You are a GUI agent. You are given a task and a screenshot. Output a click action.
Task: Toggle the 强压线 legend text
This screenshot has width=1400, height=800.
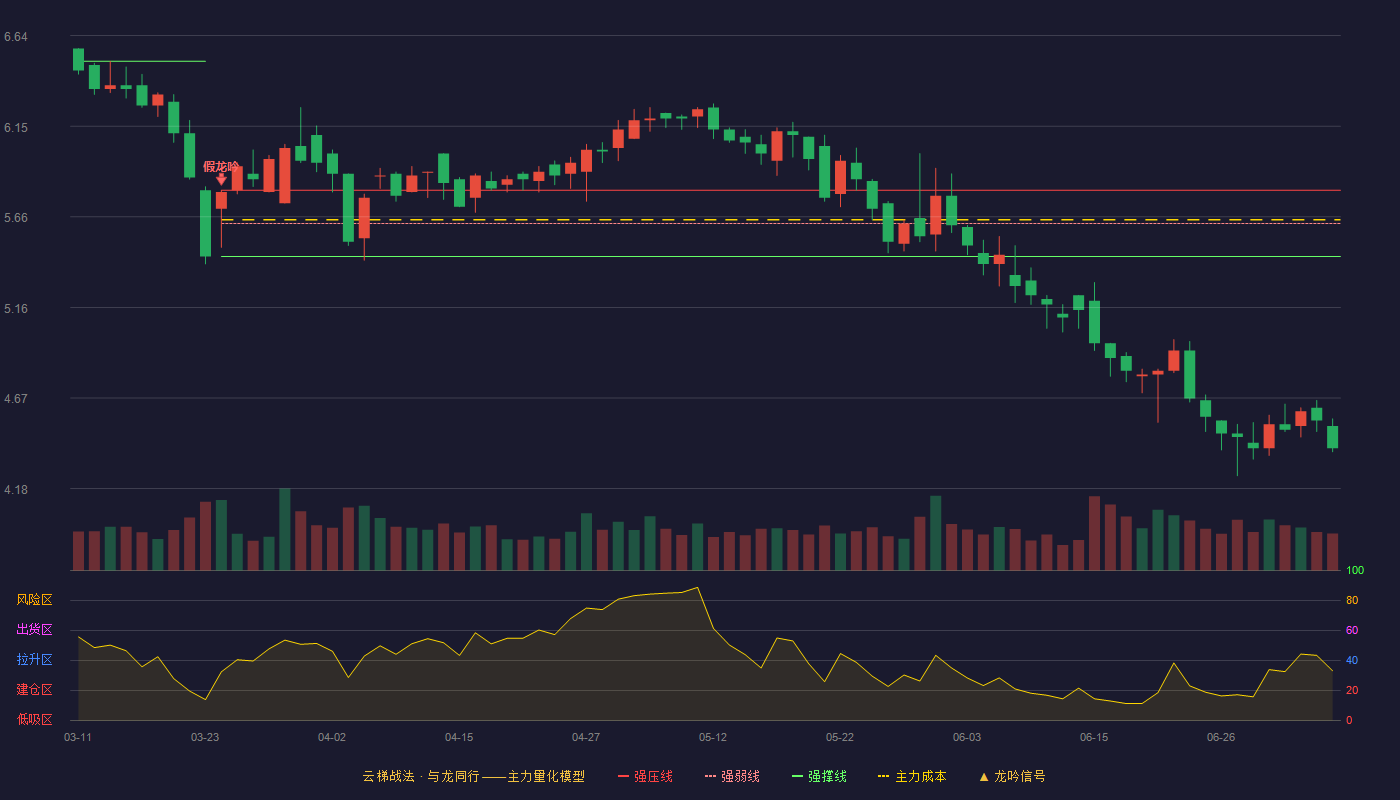tap(653, 776)
